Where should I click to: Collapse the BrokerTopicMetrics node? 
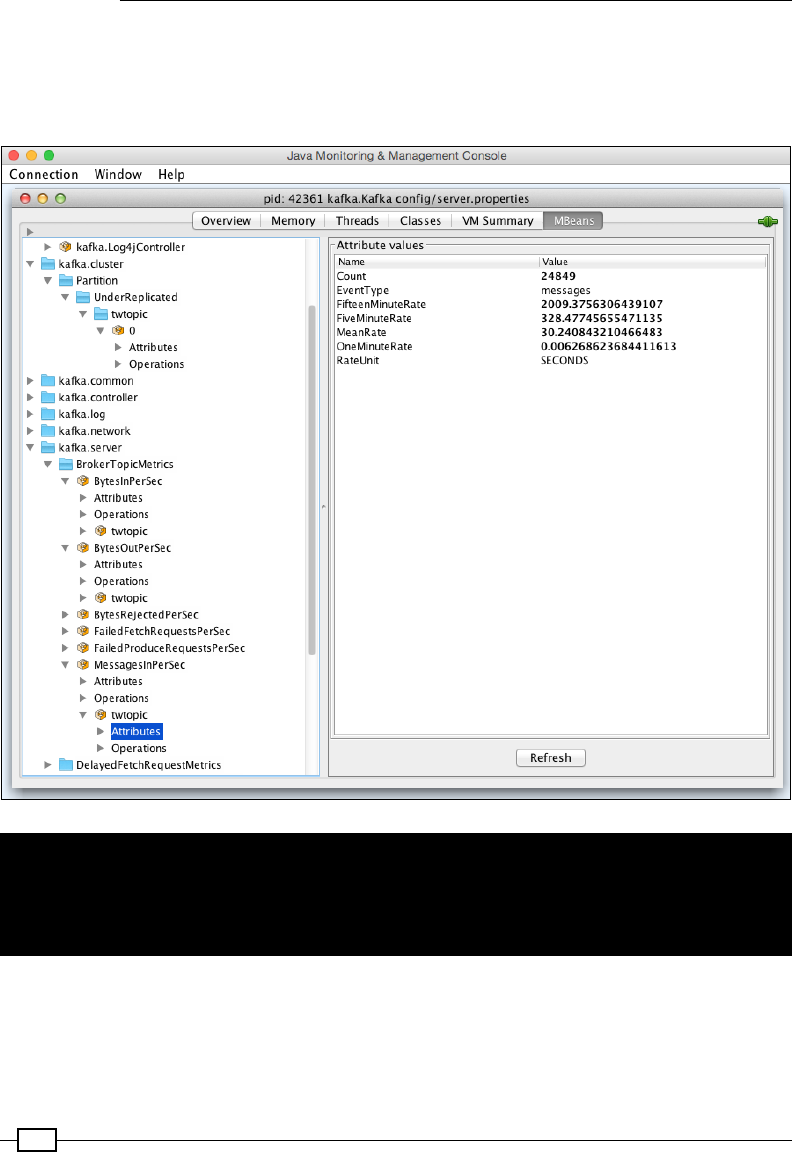[48, 464]
